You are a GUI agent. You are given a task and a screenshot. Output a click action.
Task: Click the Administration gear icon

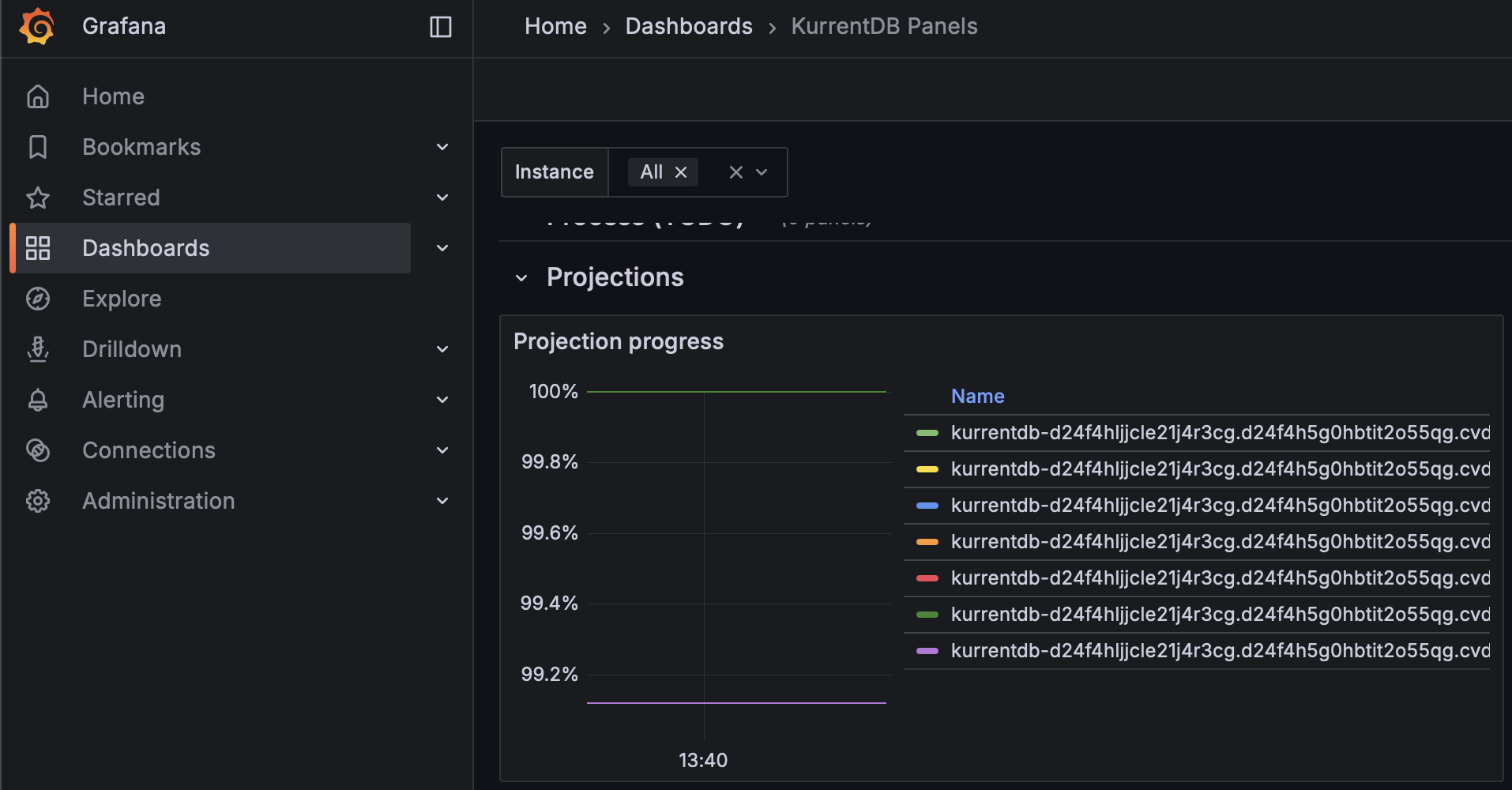click(38, 501)
